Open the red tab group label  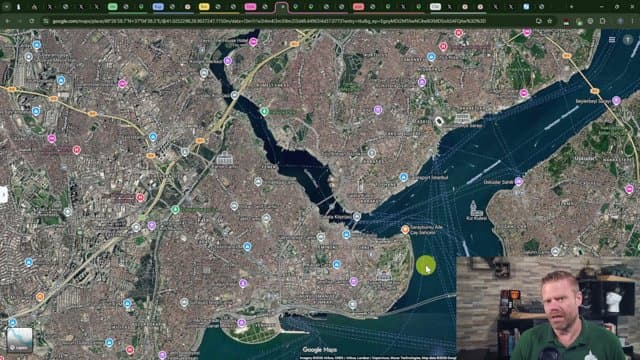click(x=358, y=7)
